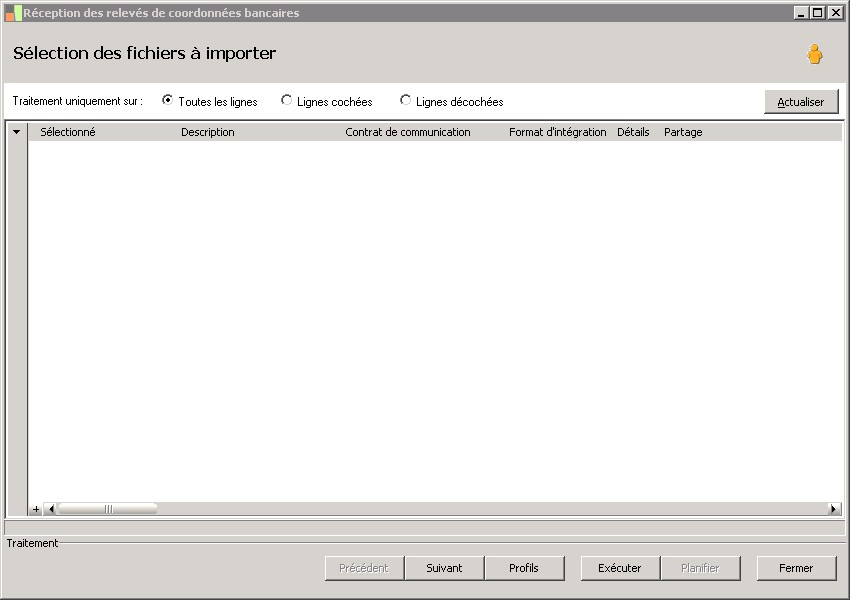Click the application icon in title bar
This screenshot has height=600, width=850.
[13, 13]
